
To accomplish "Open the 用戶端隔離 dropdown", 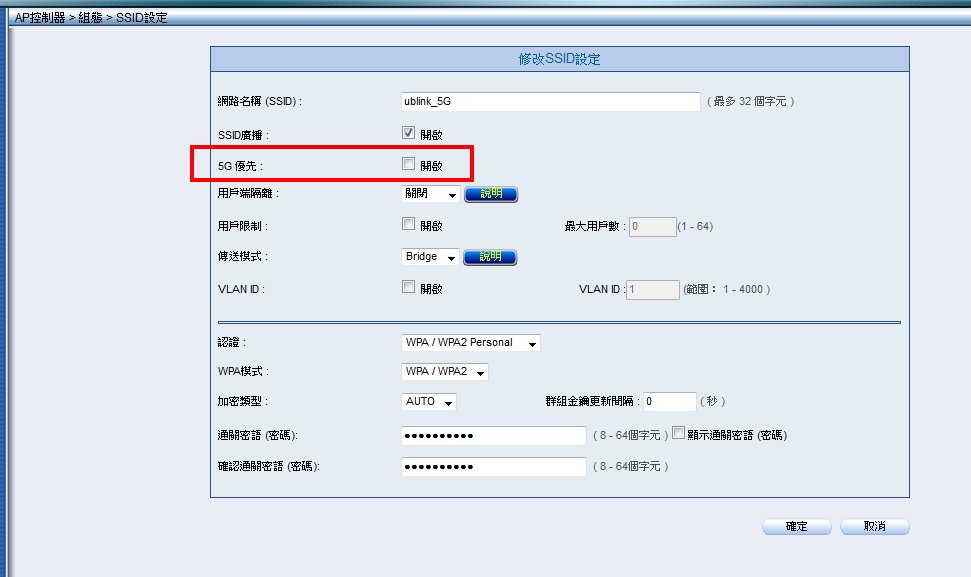I will pos(430,195).
